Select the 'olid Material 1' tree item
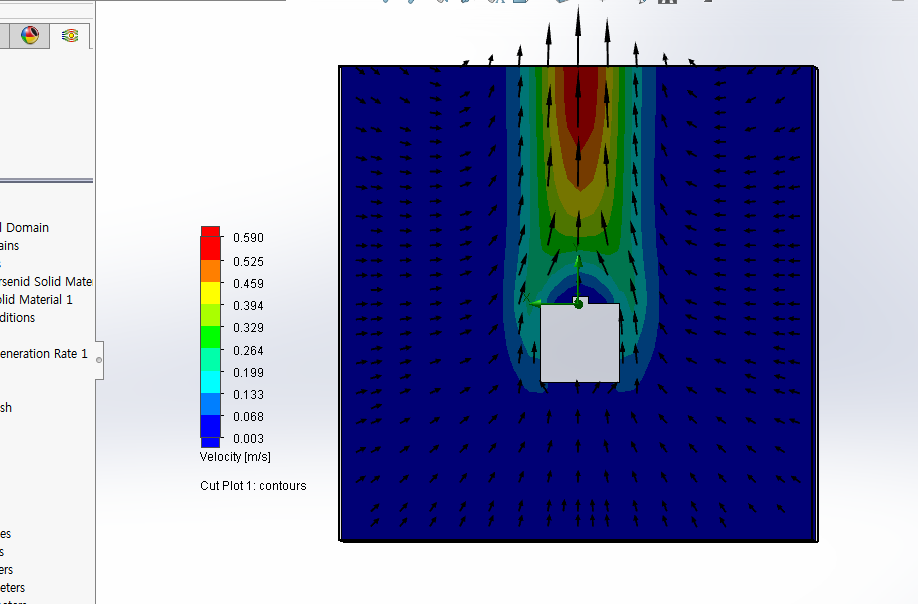 pyautogui.click(x=36, y=300)
